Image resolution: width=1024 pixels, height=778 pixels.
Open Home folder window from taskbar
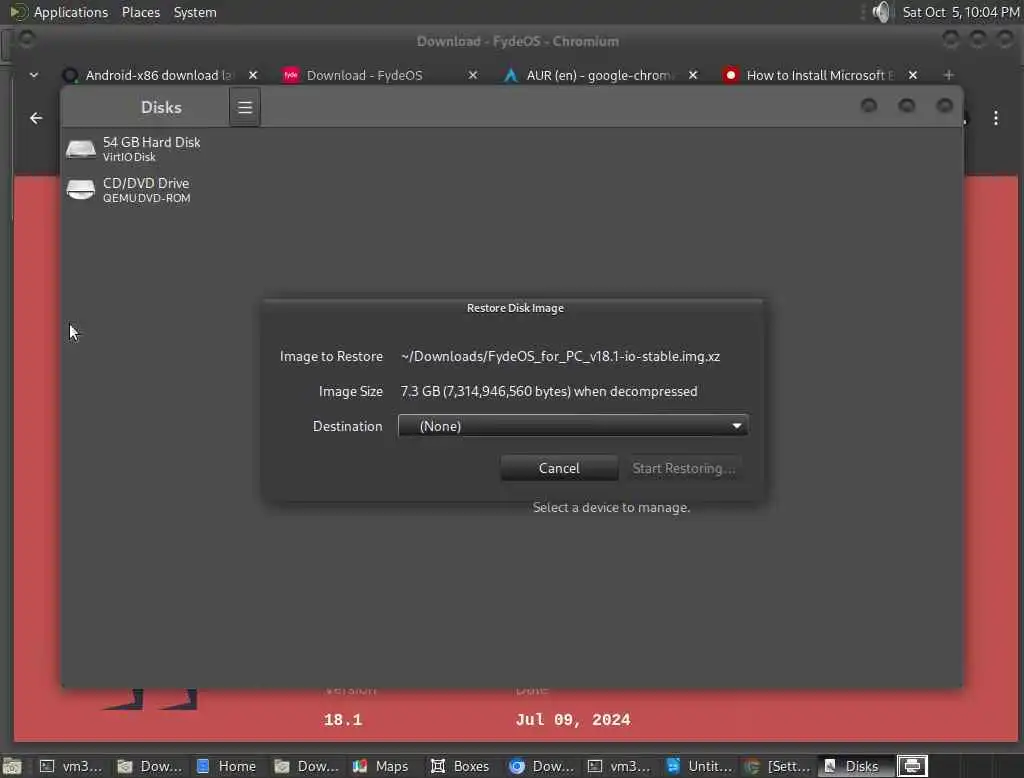[x=226, y=766]
